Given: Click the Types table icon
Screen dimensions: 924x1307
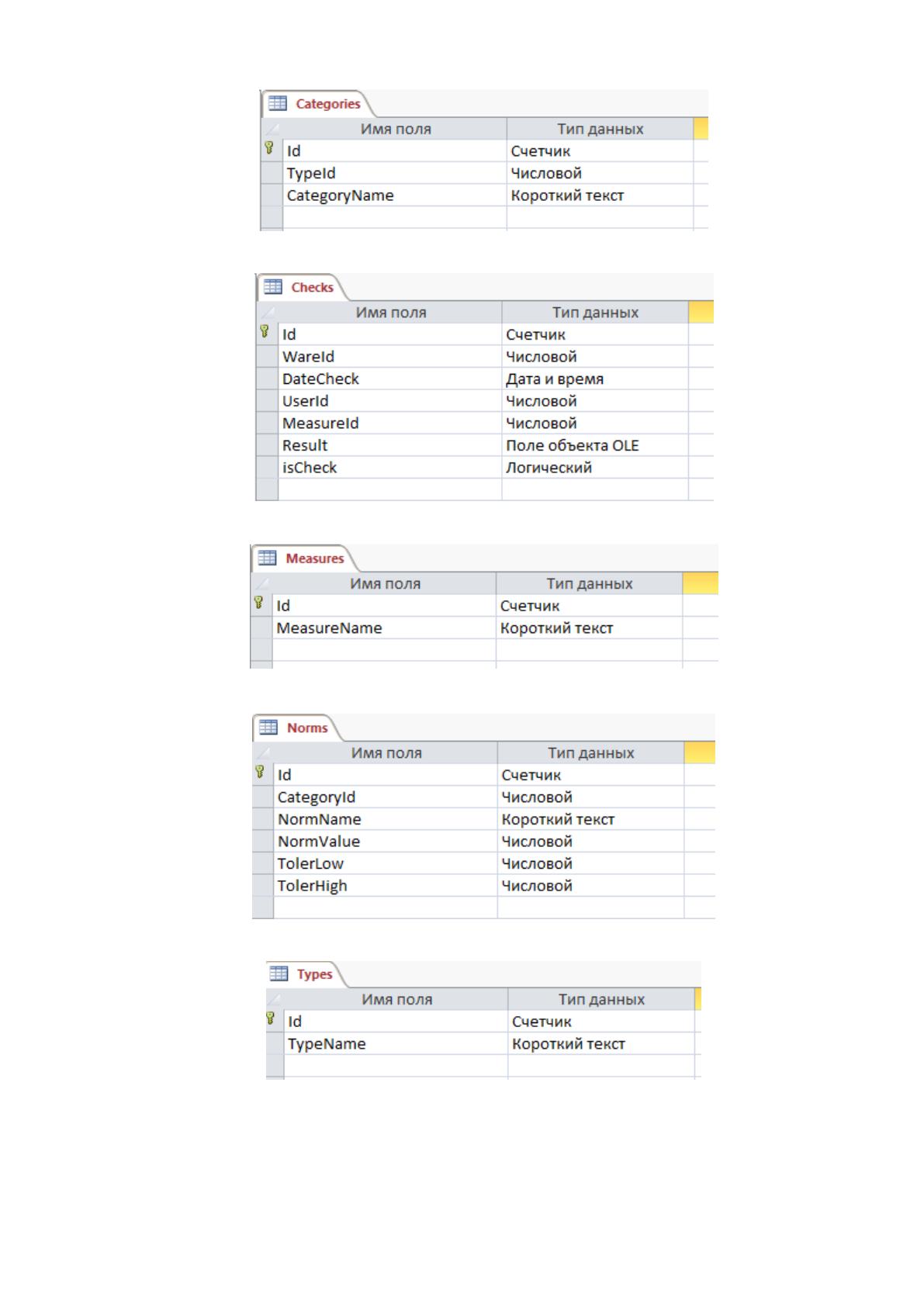Looking at the screenshot, I should pyautogui.click(x=279, y=973).
